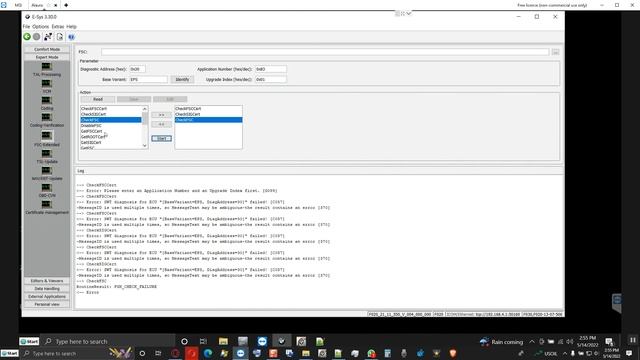Screen dimensions: 640x360
Task: Select CheckFSCCert in the right selected list
Action: (209, 109)
